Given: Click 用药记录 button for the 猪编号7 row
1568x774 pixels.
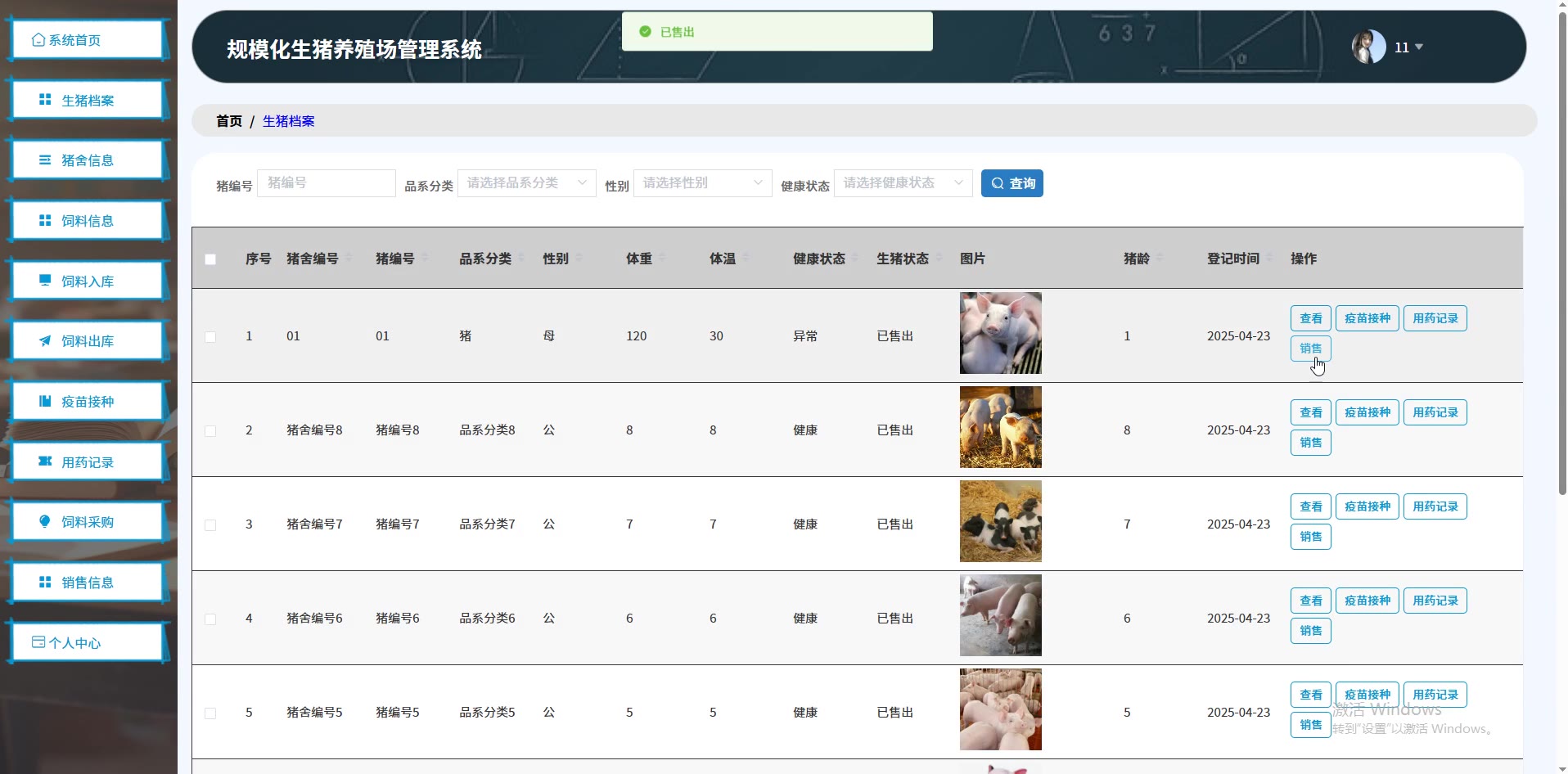Looking at the screenshot, I should click(x=1435, y=506).
